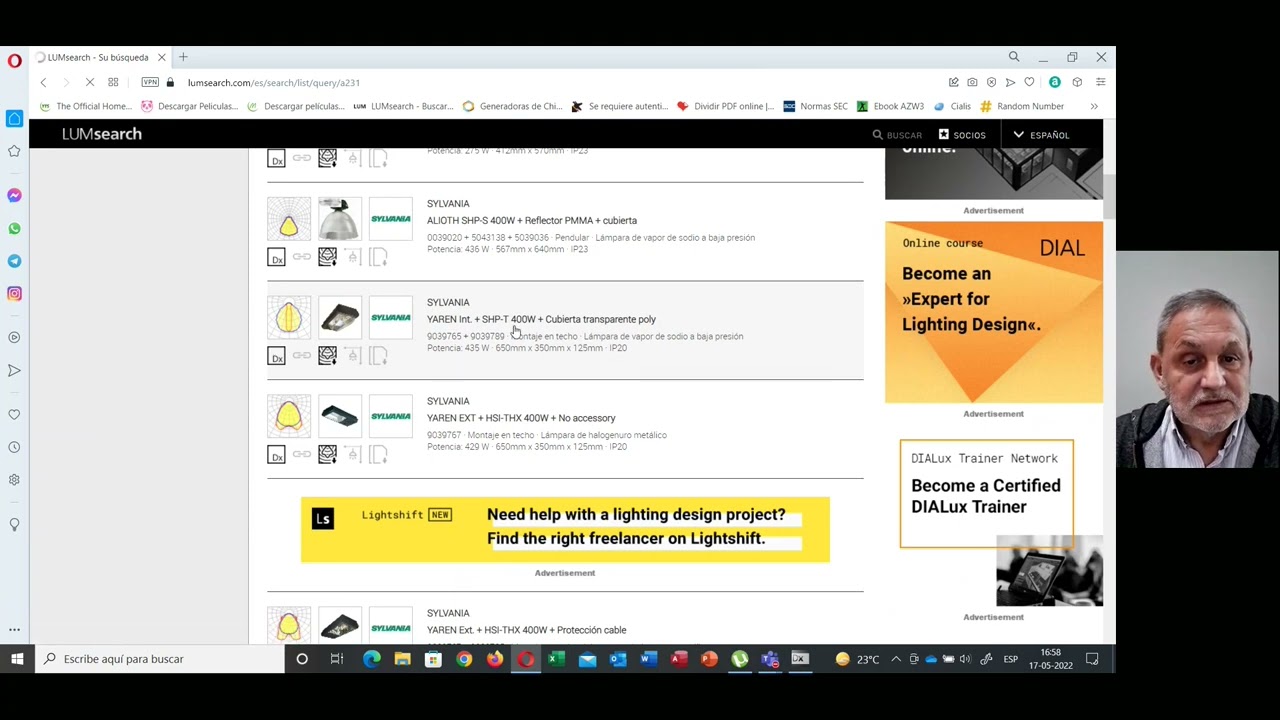The height and width of the screenshot is (720, 1280).
Task: Open Dividir PDF online bookmark
Action: pyautogui.click(x=726, y=106)
